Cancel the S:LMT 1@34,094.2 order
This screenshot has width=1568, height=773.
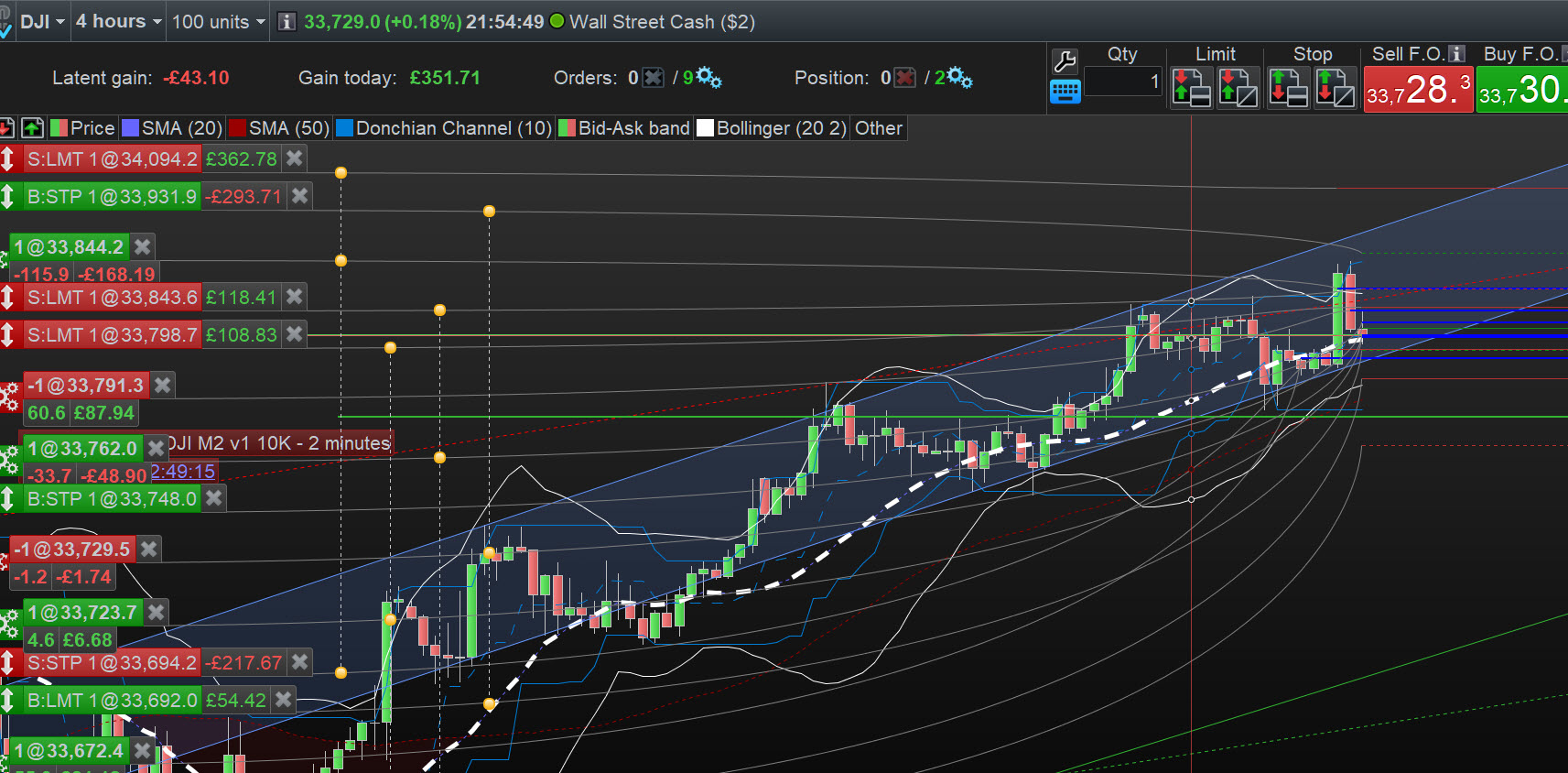click(294, 158)
